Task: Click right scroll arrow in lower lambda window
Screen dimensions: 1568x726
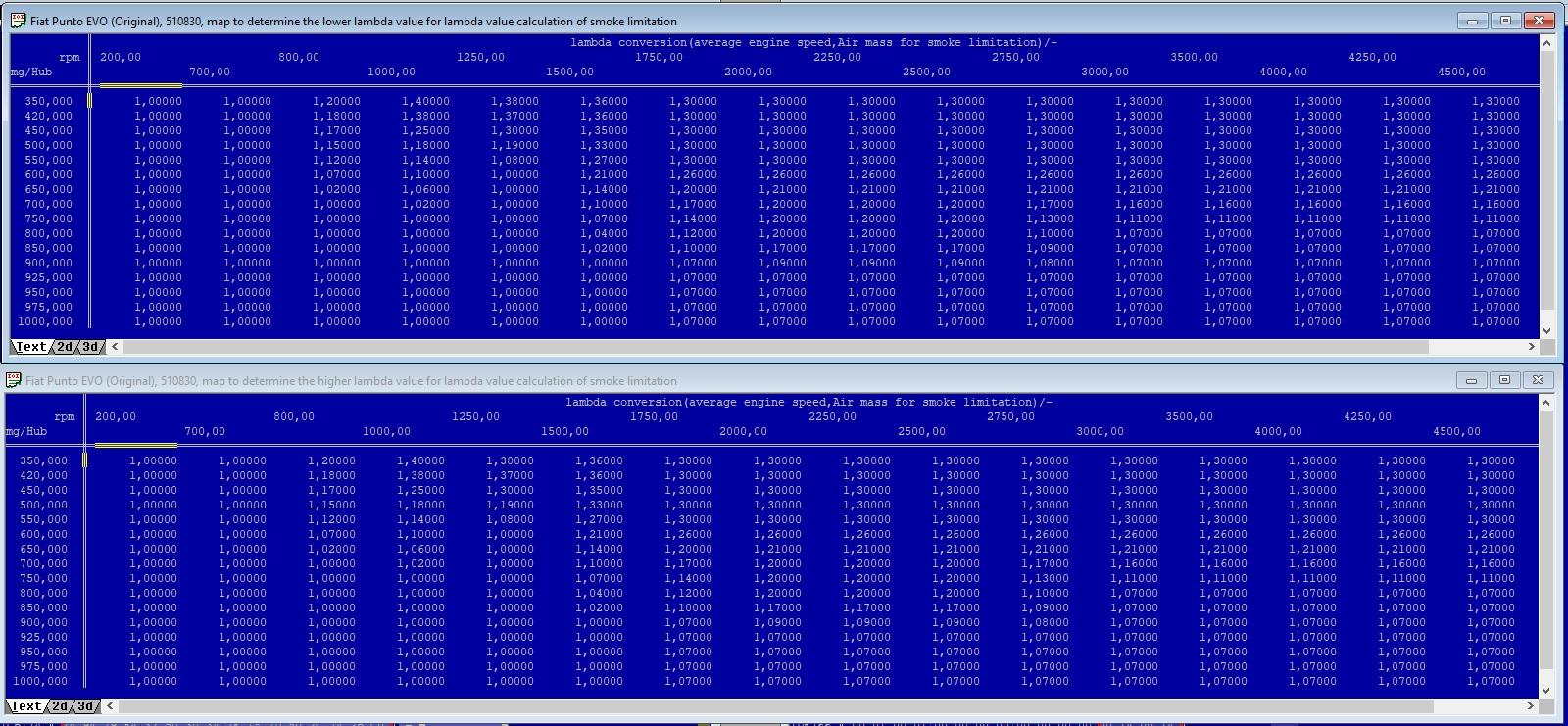Action: (1532, 346)
